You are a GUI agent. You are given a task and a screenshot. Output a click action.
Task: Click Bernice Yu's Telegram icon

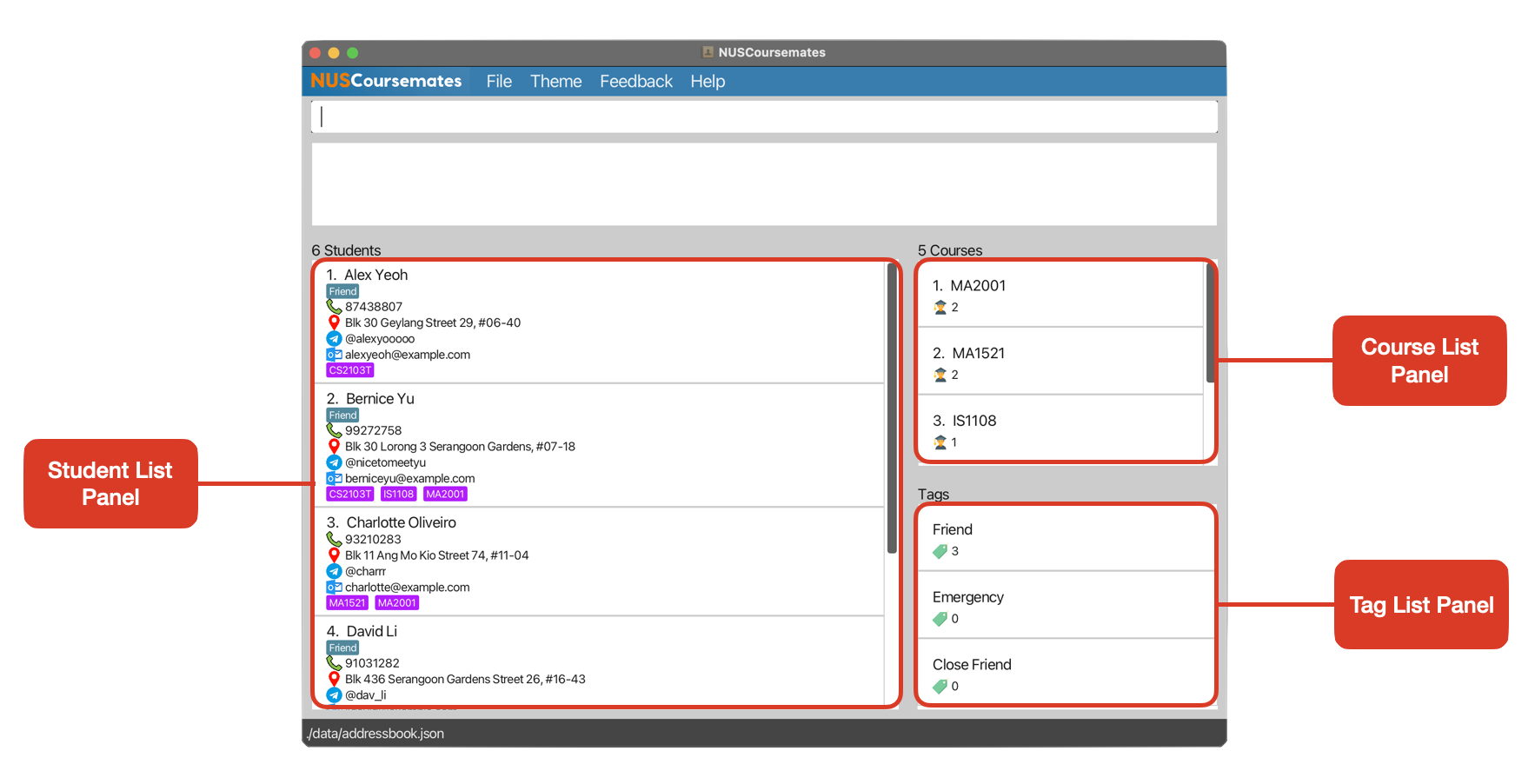334,462
